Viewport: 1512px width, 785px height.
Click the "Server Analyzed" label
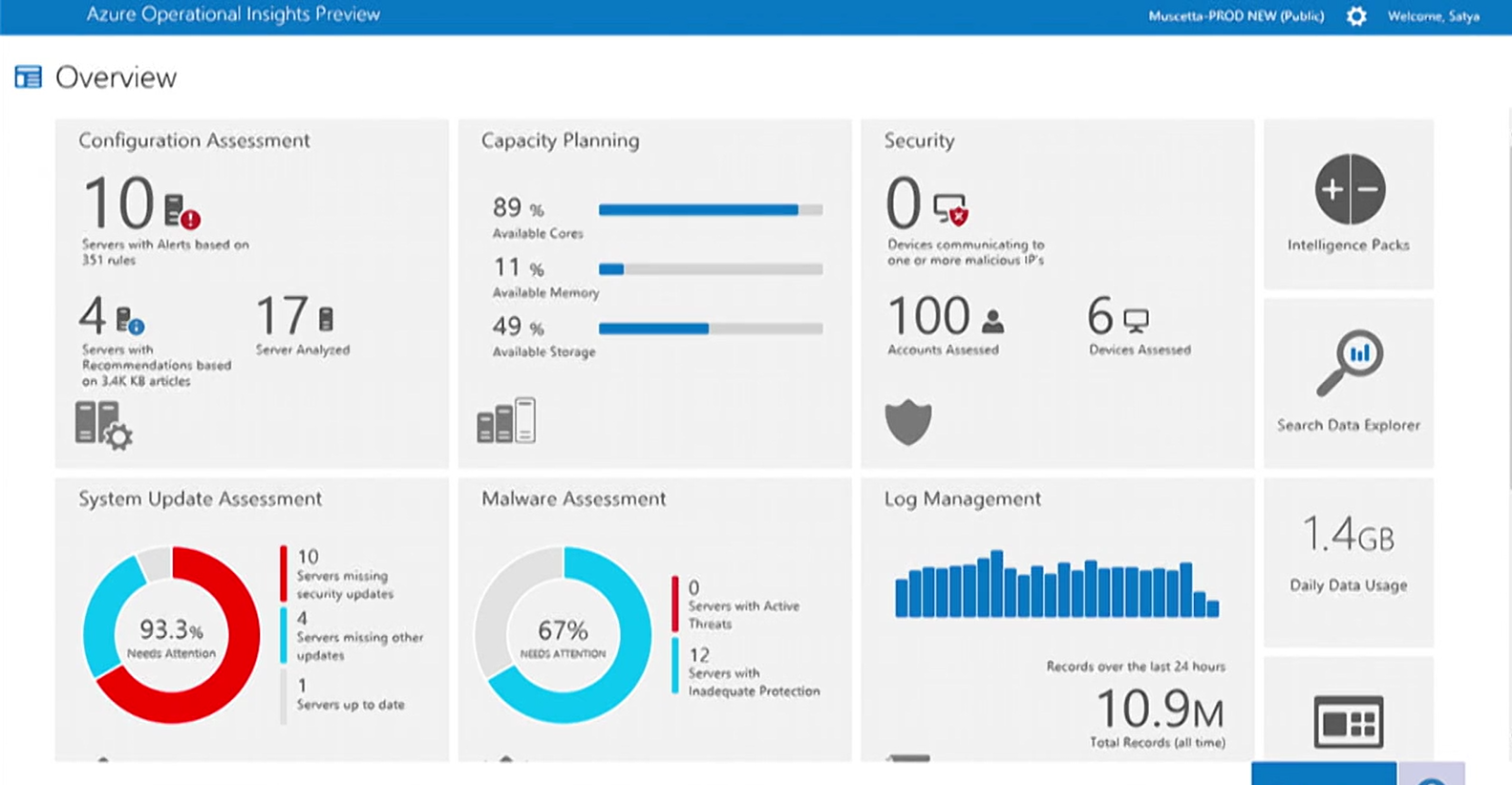click(303, 350)
